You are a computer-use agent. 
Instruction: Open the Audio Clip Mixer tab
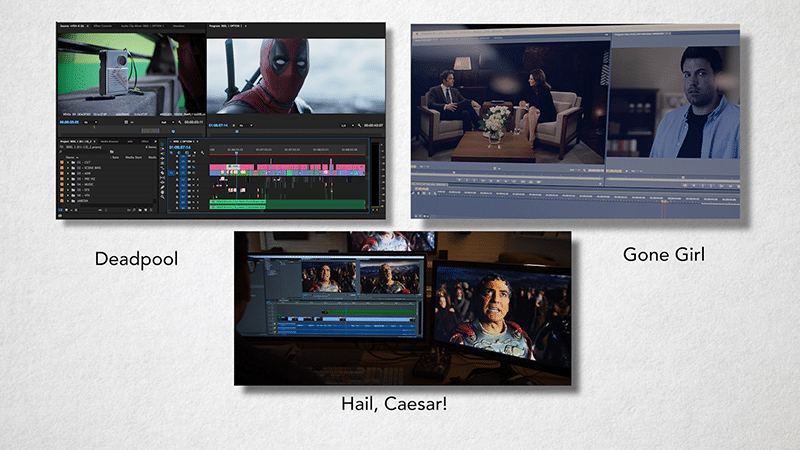[142, 26]
